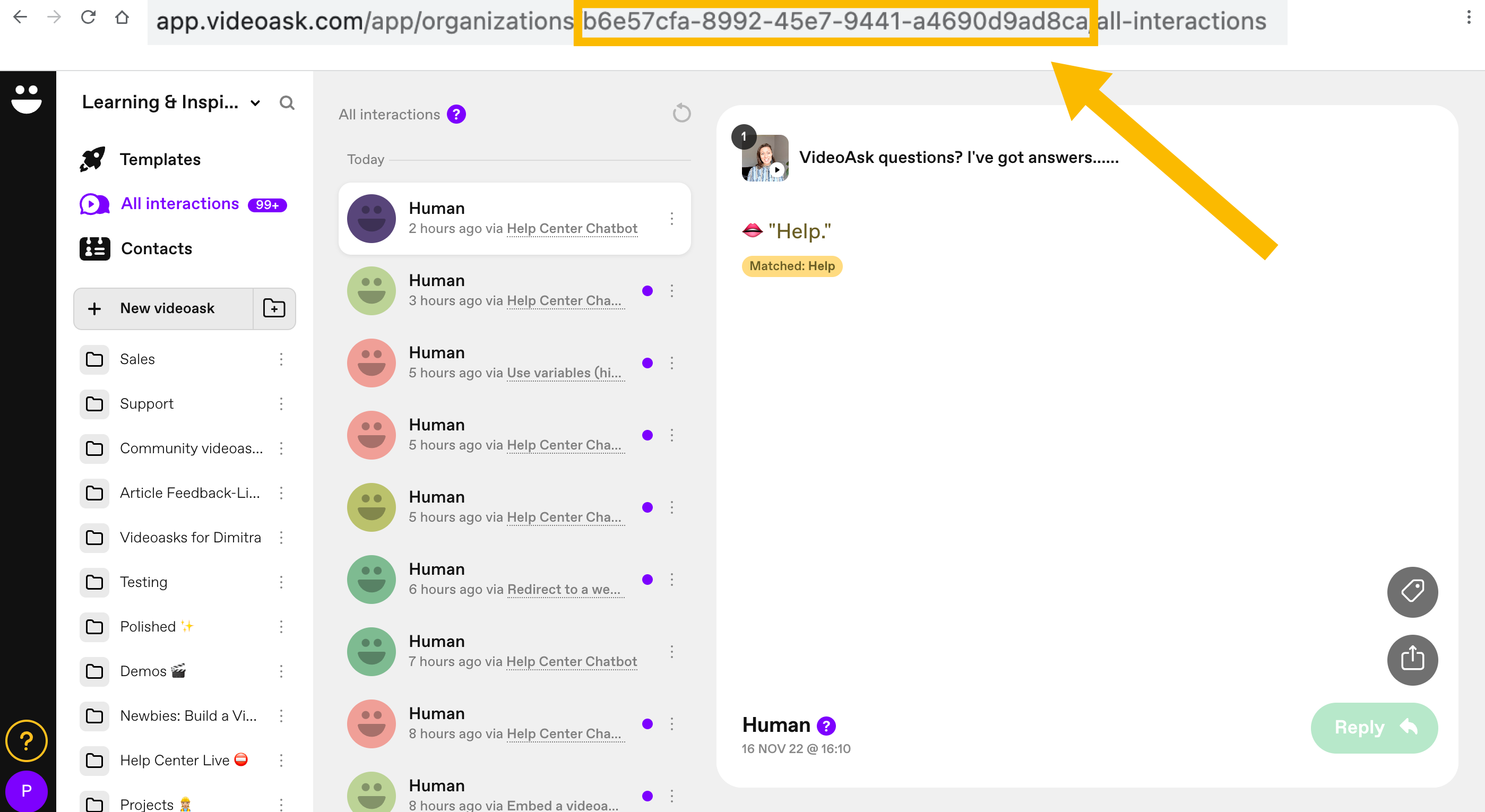
Task: Open the Sales folder options menu
Action: point(281,359)
